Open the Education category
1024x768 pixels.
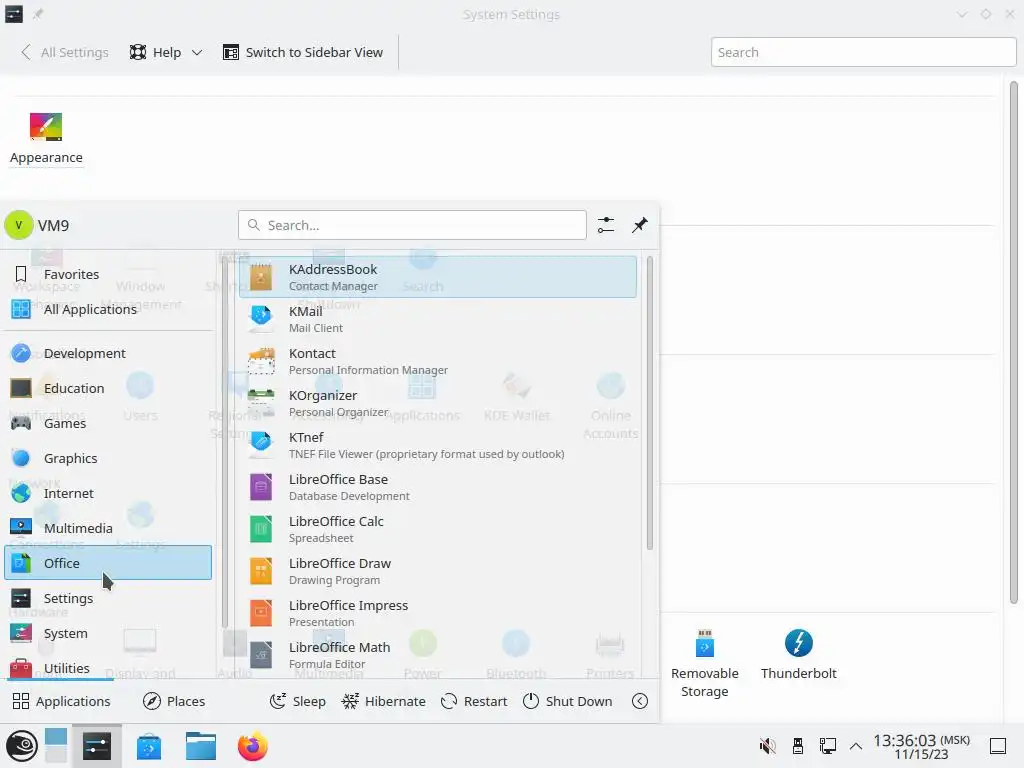click(108, 388)
